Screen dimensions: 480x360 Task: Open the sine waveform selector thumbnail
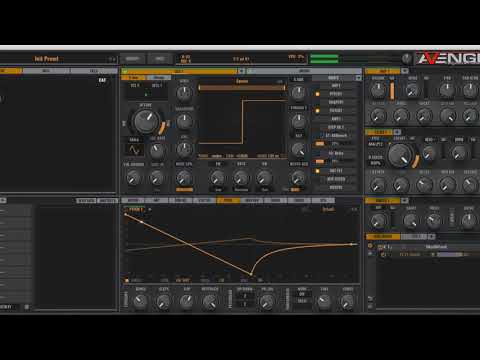pyautogui.click(x=135, y=150)
